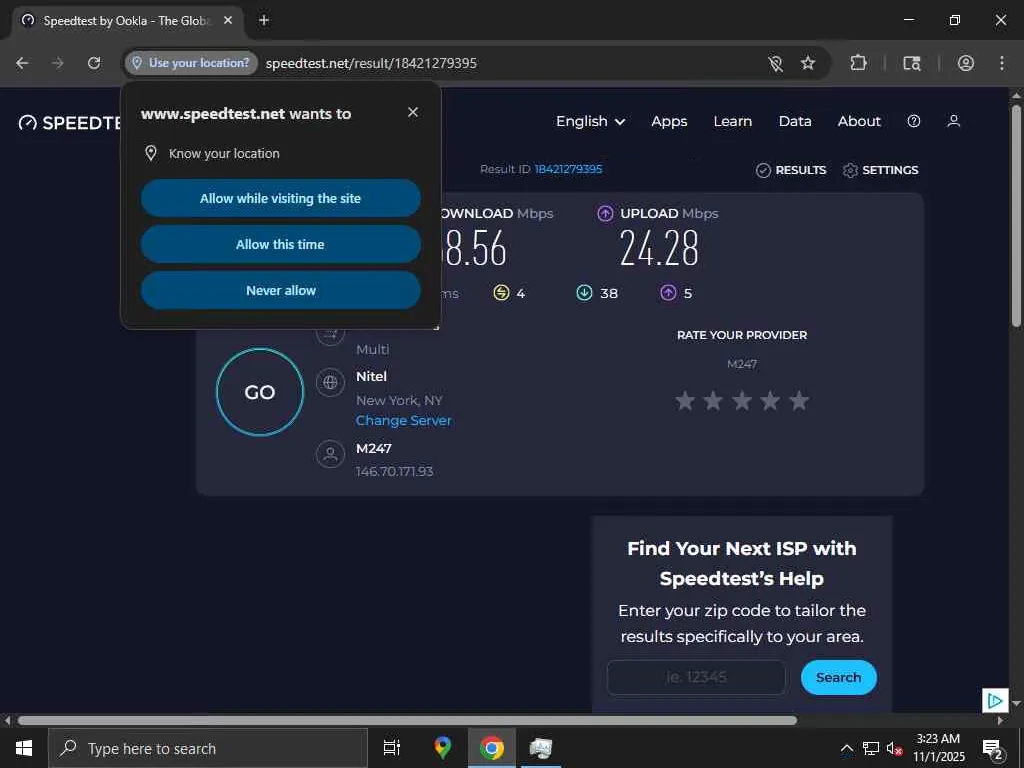Click the upload latency icon showing 5
This screenshot has width=1024, height=768.
668,293
